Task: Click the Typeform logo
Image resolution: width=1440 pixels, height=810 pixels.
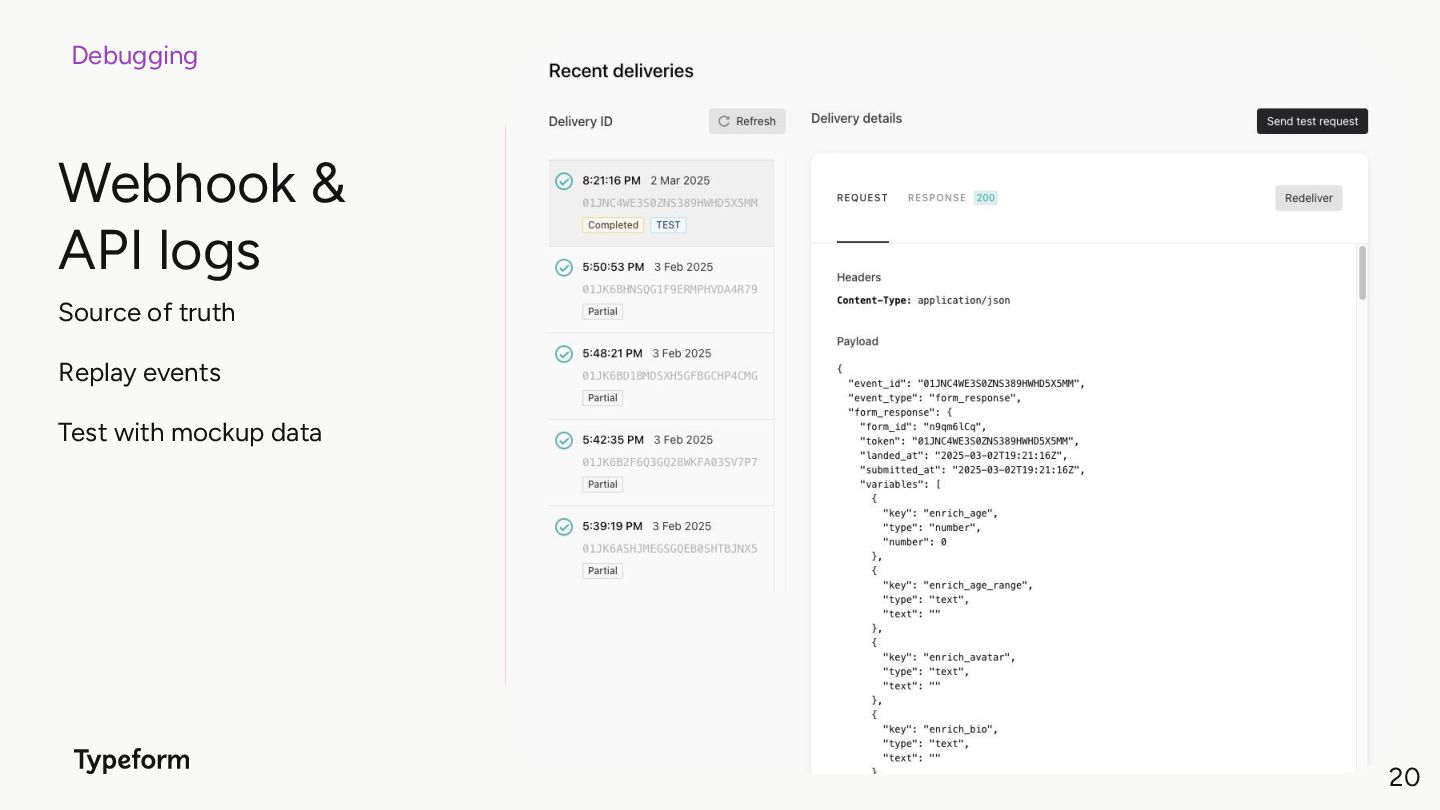Action: pyautogui.click(x=132, y=760)
